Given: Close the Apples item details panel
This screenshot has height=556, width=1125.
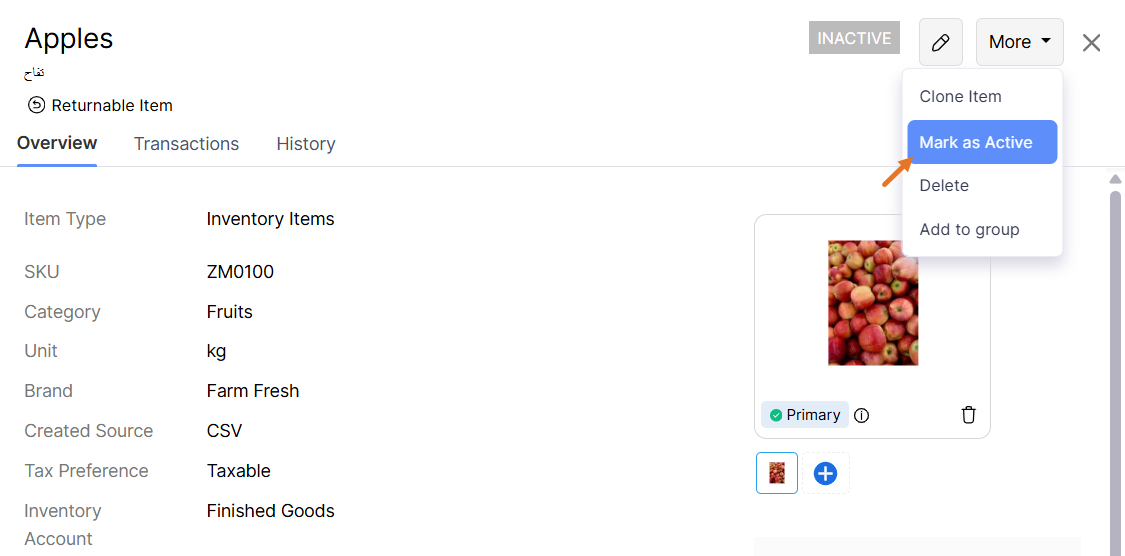Looking at the screenshot, I should tap(1091, 42).
